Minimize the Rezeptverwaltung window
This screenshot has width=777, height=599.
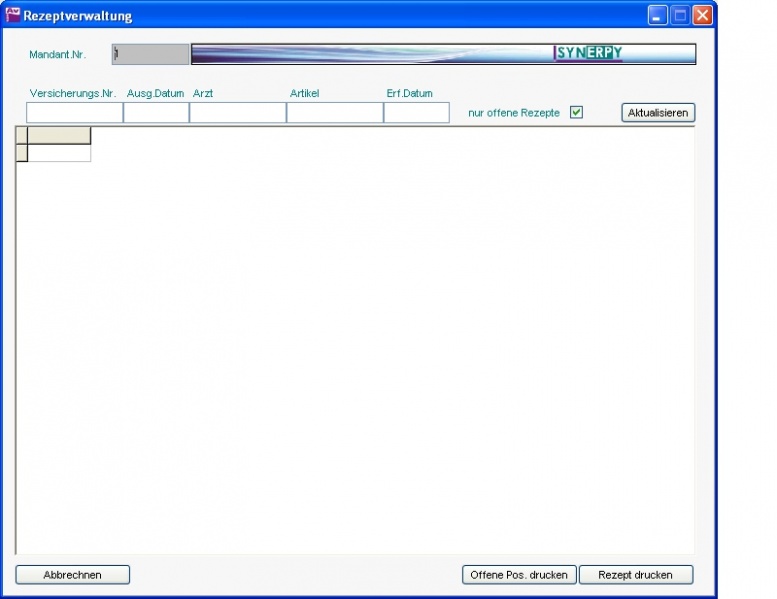point(657,16)
